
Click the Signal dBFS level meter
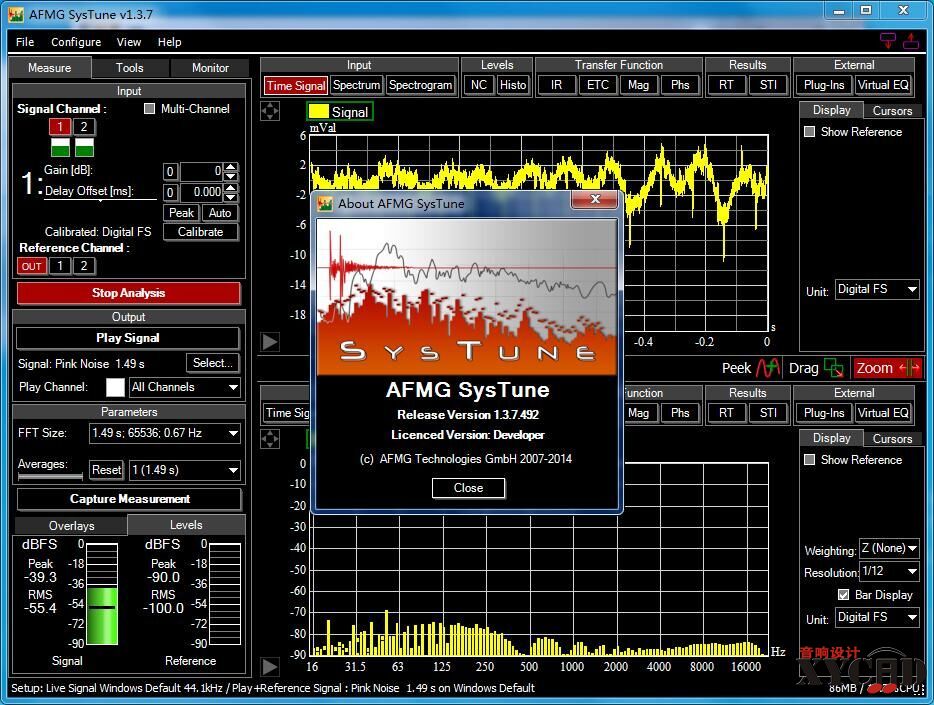(102, 594)
